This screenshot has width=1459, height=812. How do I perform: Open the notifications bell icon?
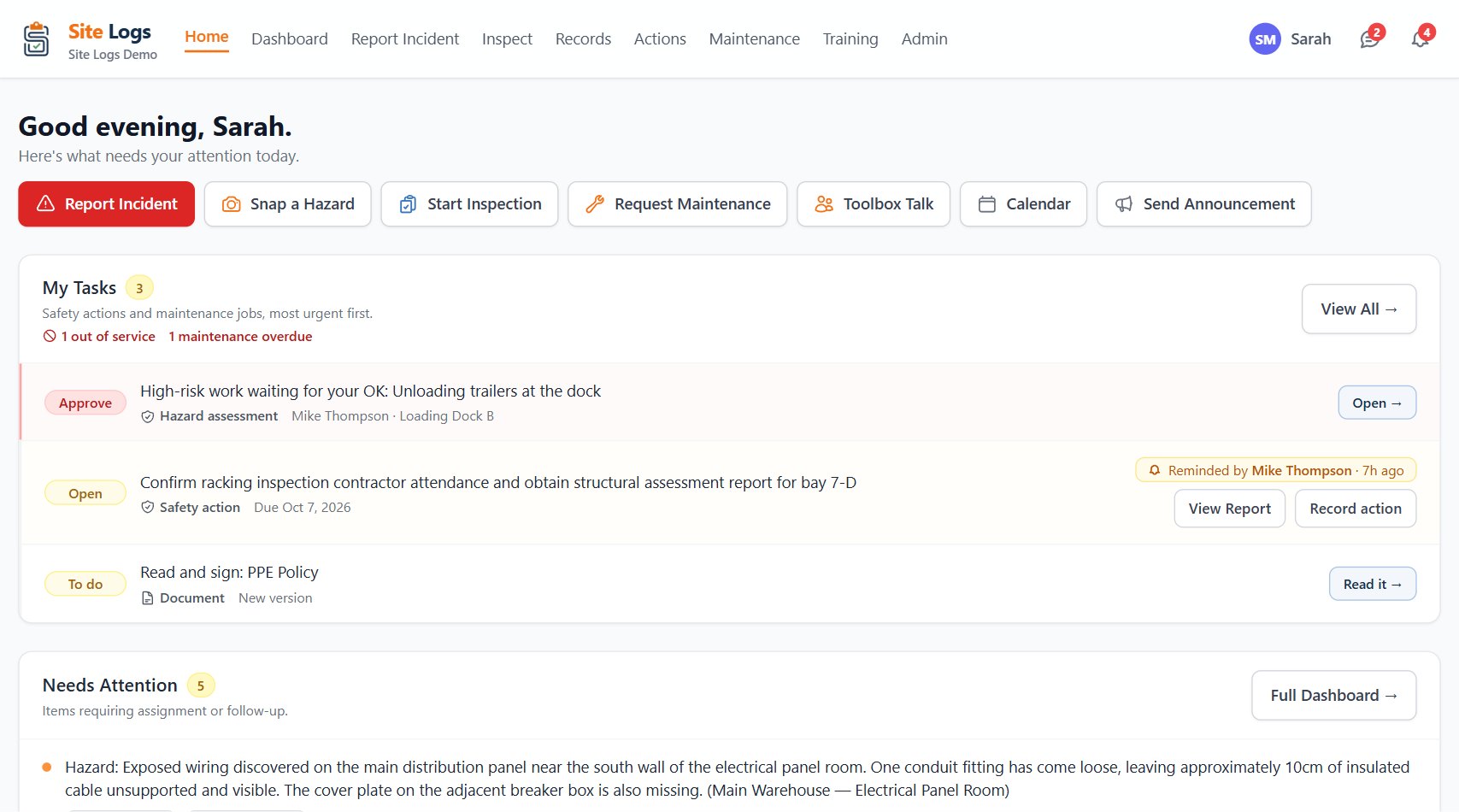pyautogui.click(x=1421, y=38)
